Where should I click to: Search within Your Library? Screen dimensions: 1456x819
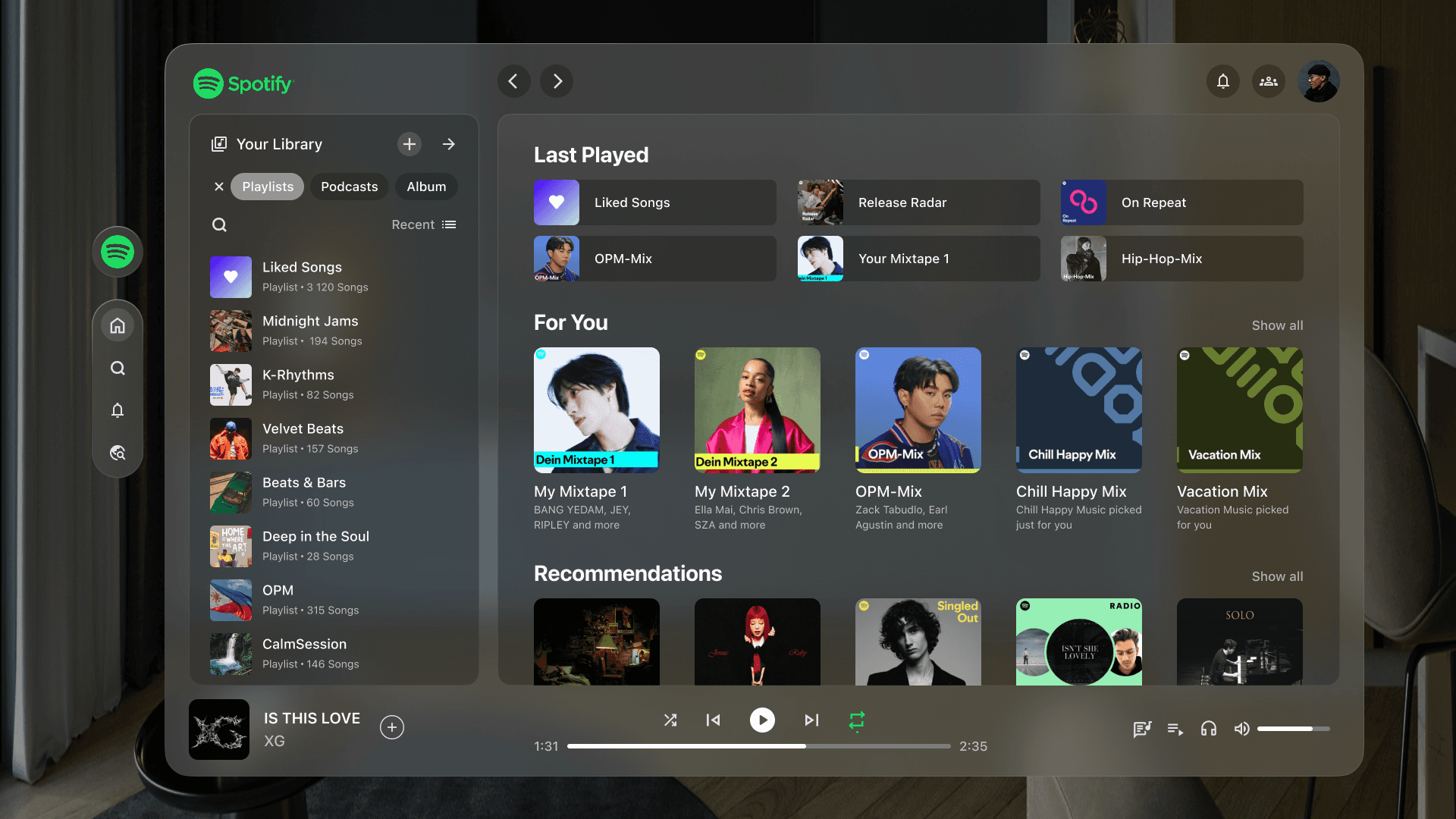219,224
